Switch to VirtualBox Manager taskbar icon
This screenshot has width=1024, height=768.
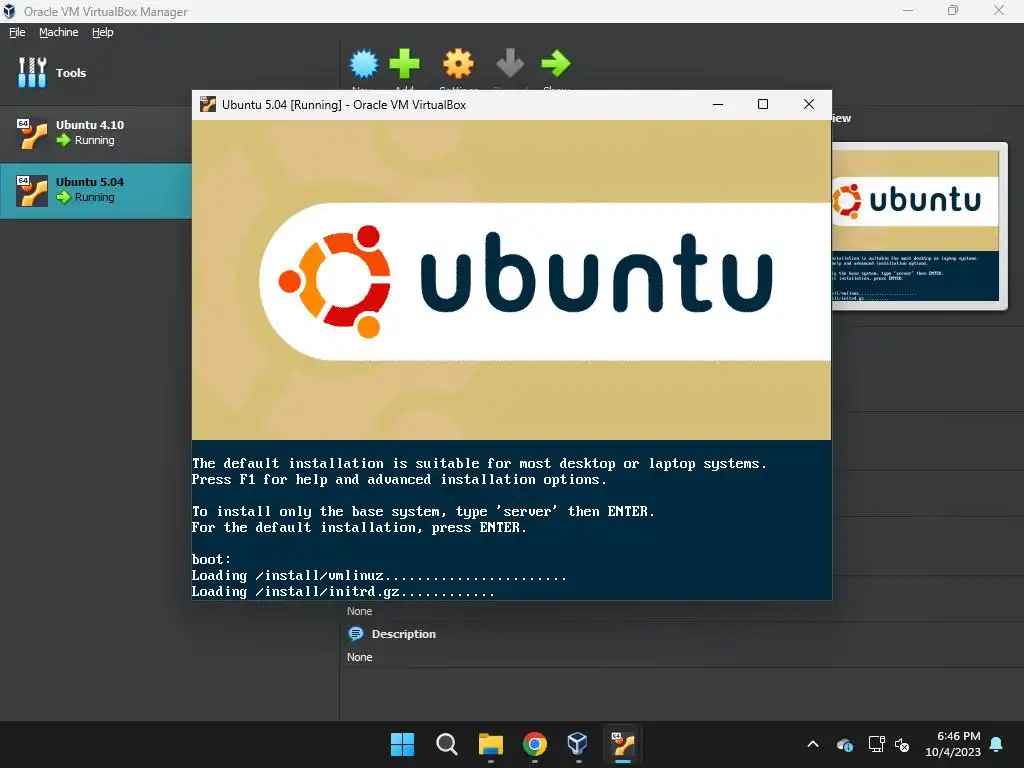578,744
